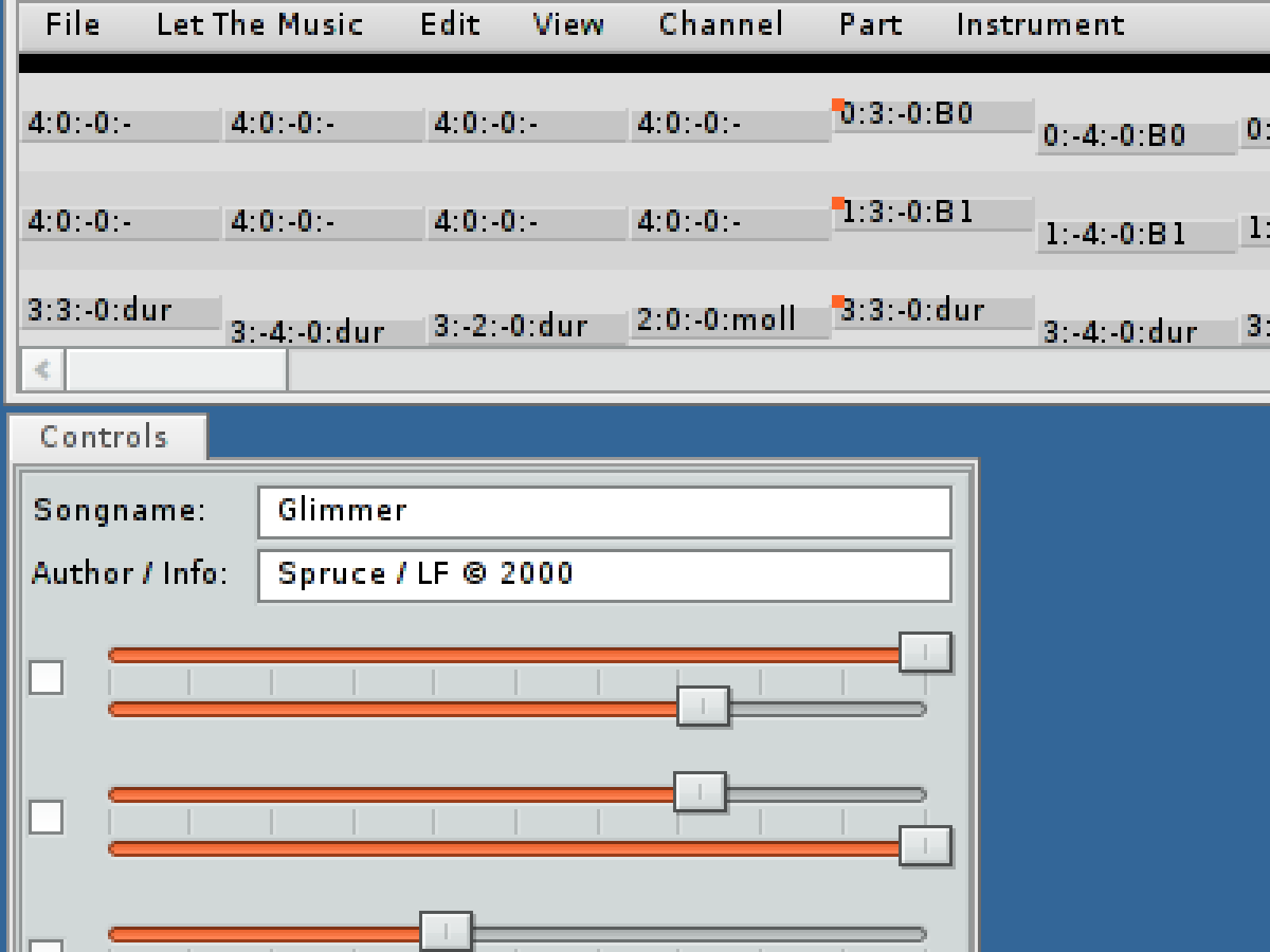This screenshot has height=952, width=1270.
Task: Select the first 4:0:-0:- cell in the top row
Action: 121,125
